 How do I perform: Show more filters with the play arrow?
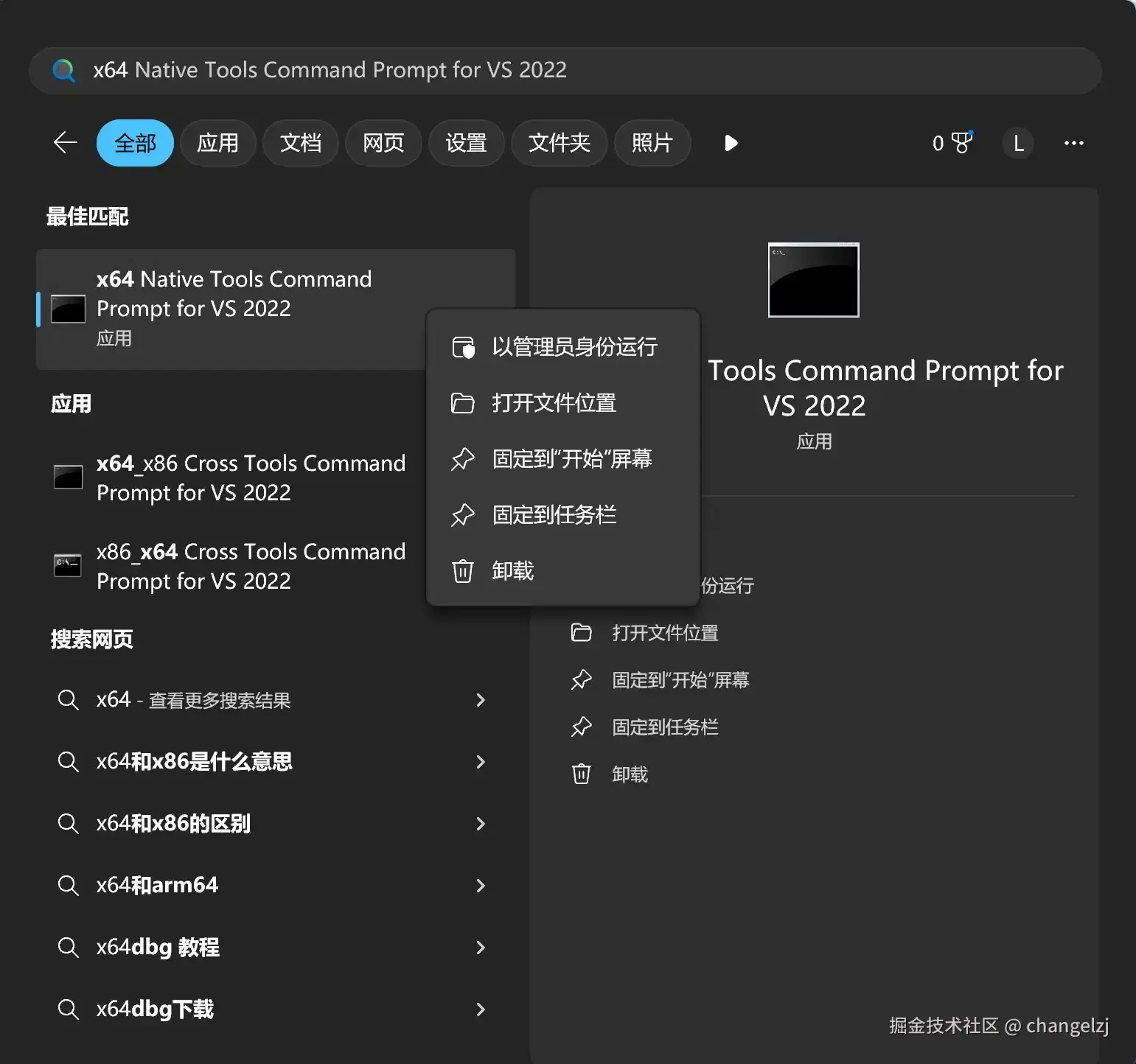coord(731,143)
